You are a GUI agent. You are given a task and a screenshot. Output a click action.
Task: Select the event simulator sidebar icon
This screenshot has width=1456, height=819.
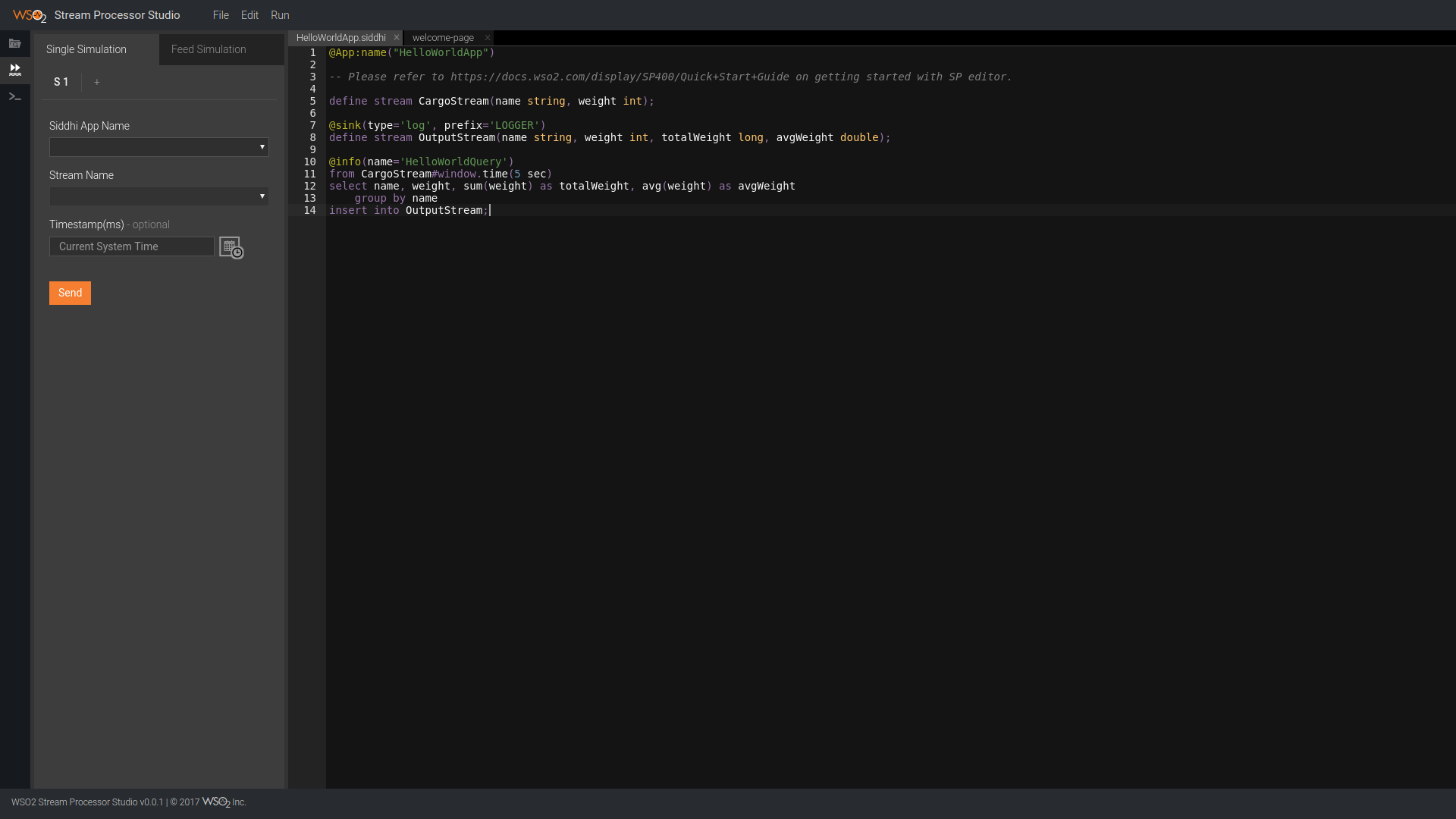(x=14, y=70)
